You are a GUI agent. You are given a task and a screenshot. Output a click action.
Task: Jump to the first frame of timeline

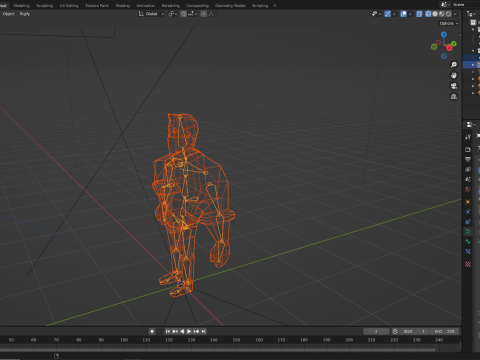point(168,331)
